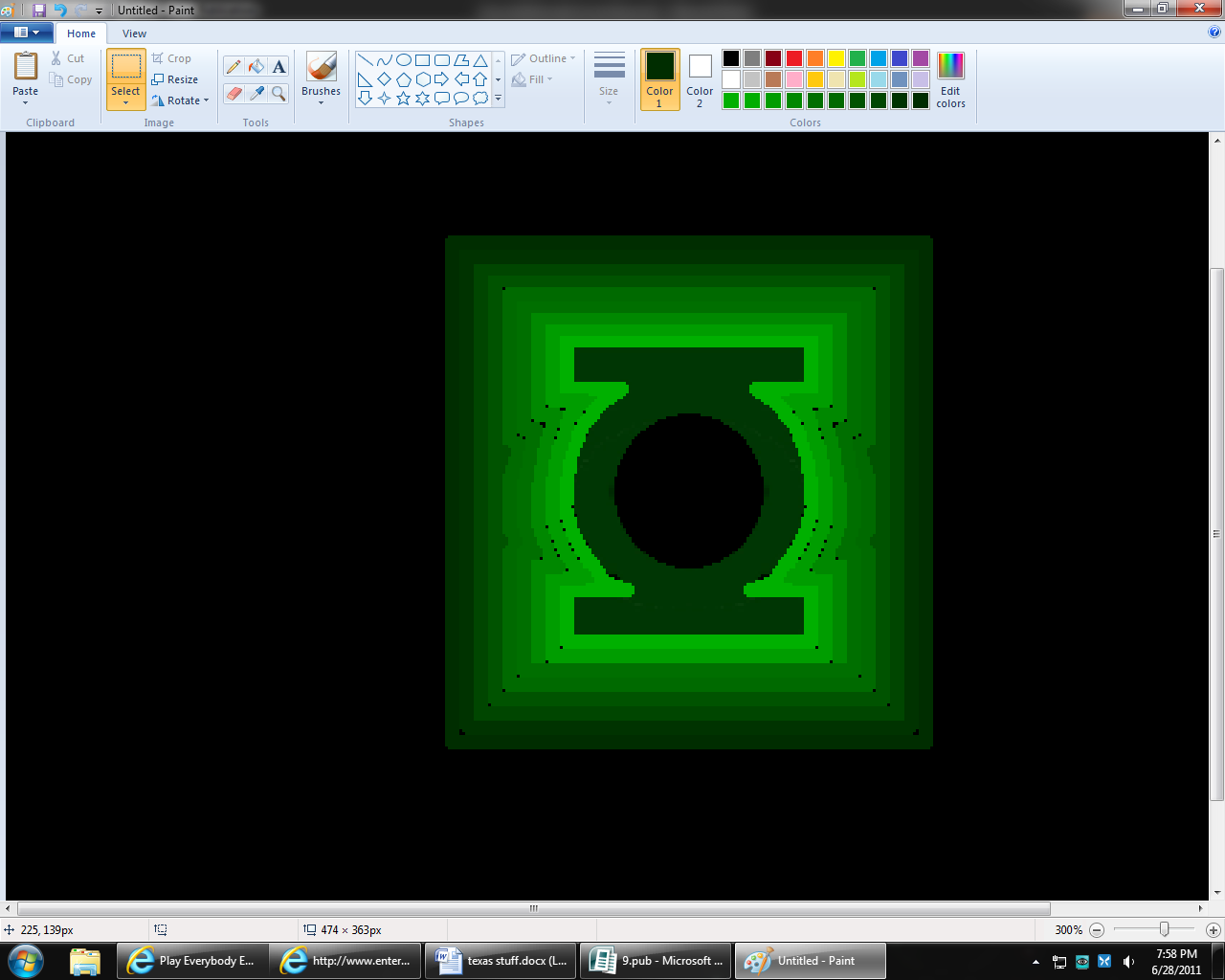
Task: Select the Eraser tool
Action: point(233,95)
